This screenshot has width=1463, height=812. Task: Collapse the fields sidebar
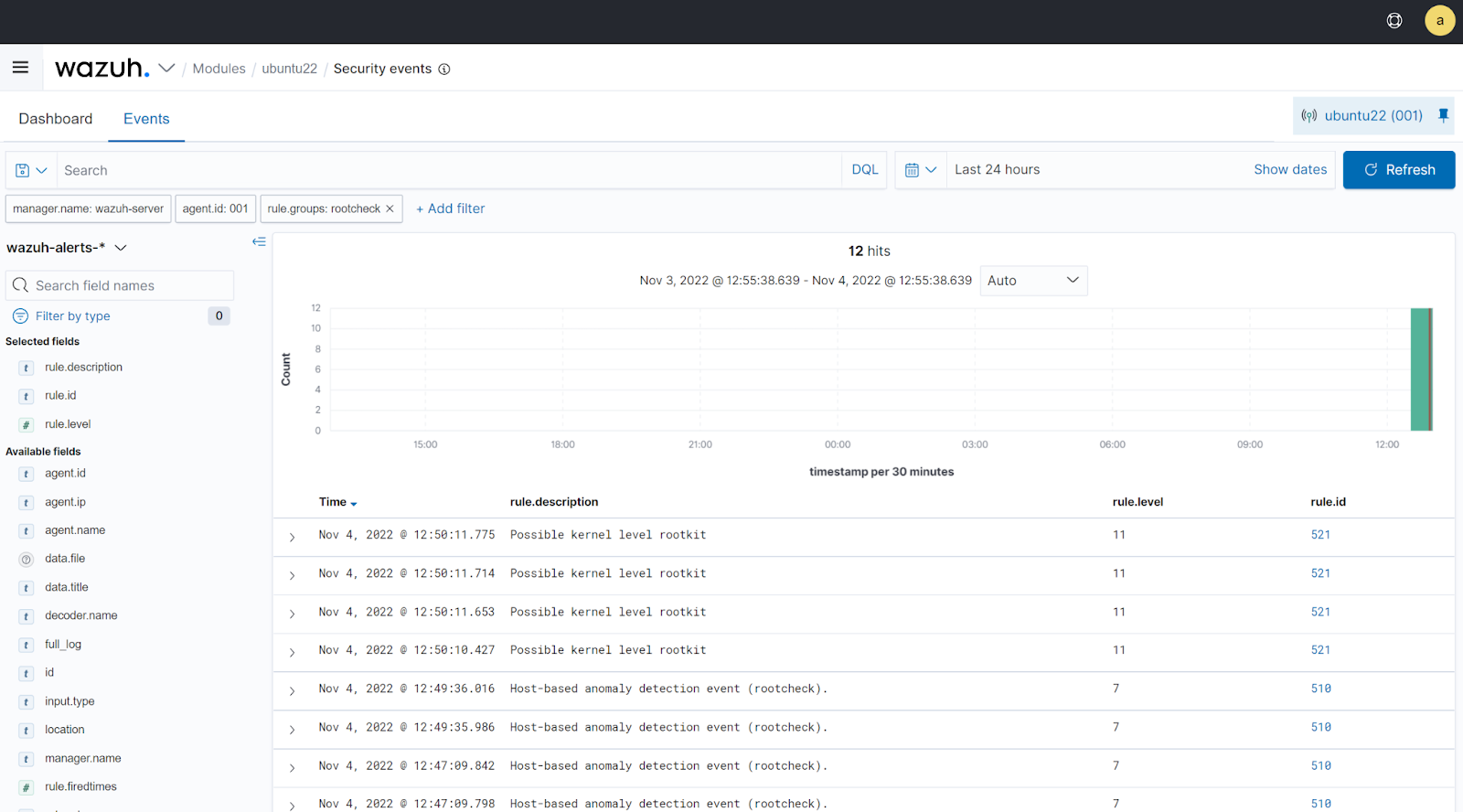[x=259, y=241]
